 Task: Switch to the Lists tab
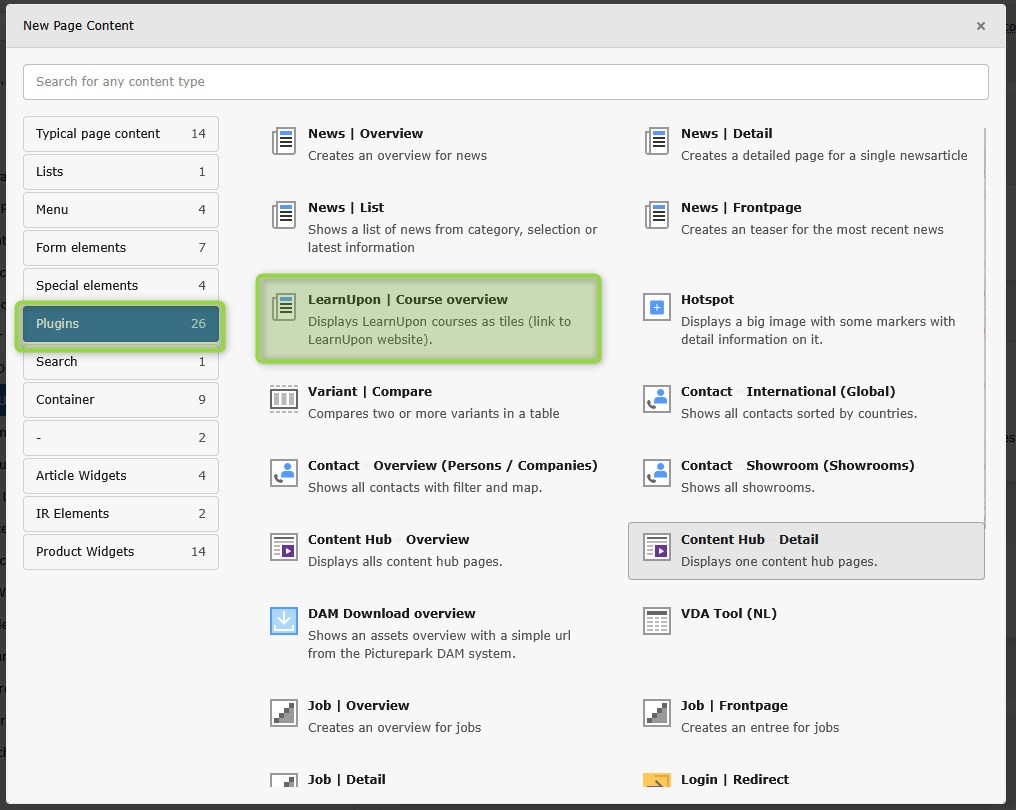(x=121, y=172)
